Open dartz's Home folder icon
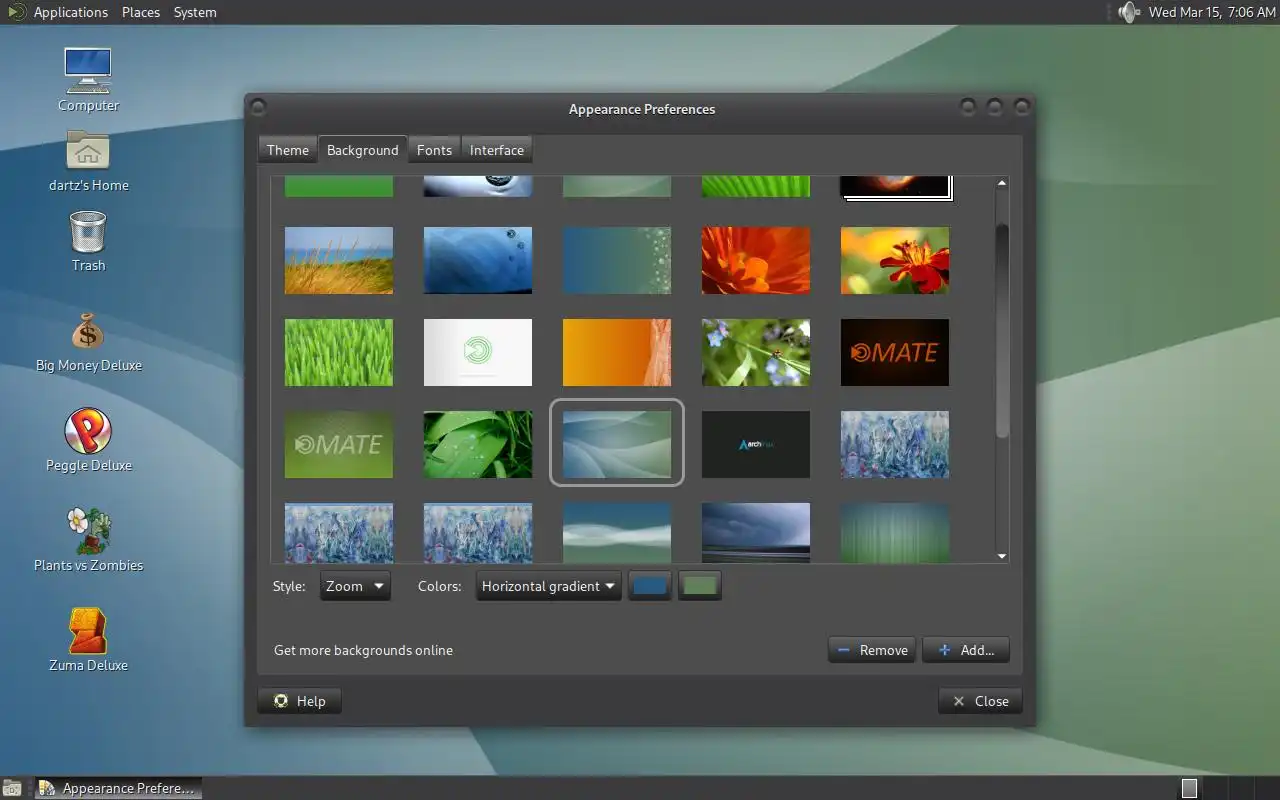This screenshot has height=800, width=1280. [x=88, y=160]
